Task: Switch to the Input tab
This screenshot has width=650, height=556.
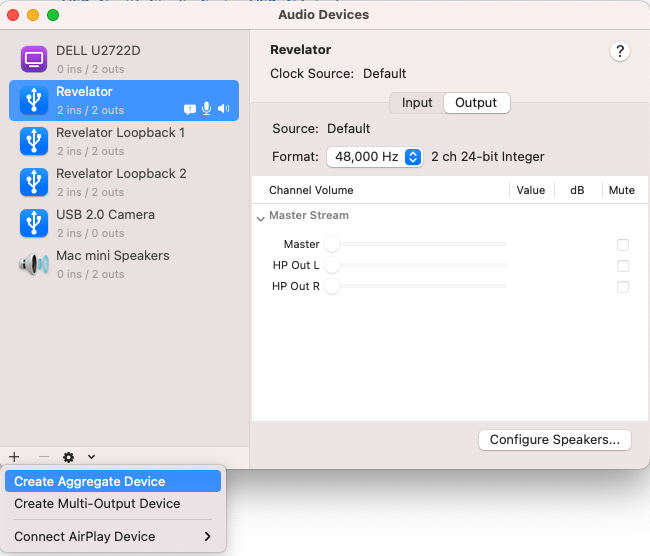Action: pyautogui.click(x=417, y=103)
